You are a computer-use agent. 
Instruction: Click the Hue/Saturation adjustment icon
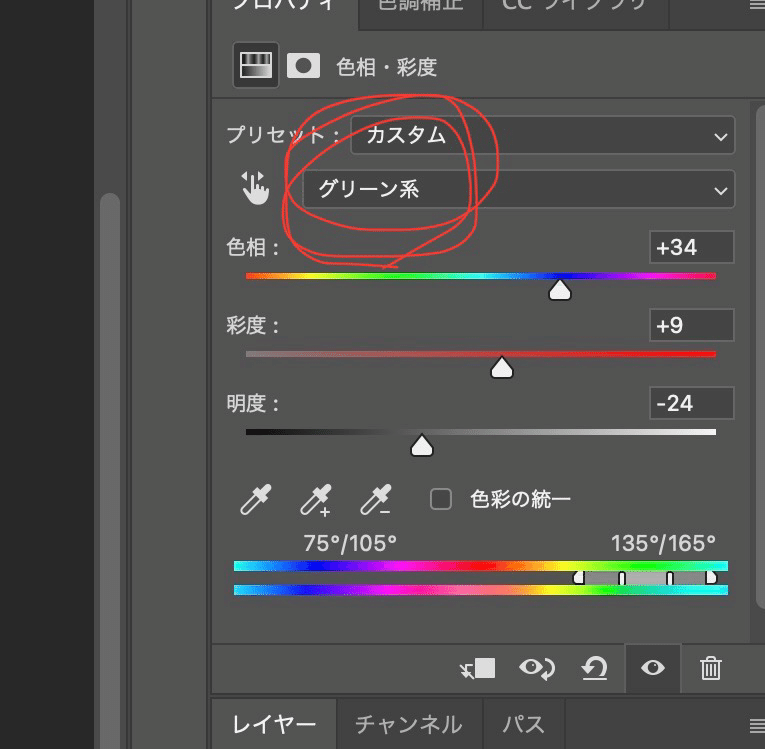pyautogui.click(x=256, y=65)
